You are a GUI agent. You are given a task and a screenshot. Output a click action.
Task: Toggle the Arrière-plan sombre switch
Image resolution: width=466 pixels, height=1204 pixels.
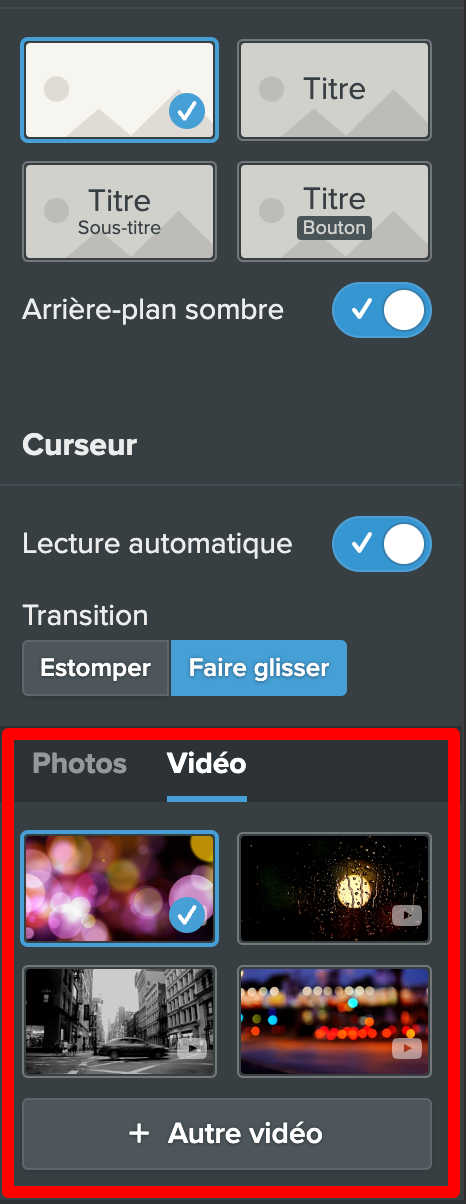click(382, 311)
